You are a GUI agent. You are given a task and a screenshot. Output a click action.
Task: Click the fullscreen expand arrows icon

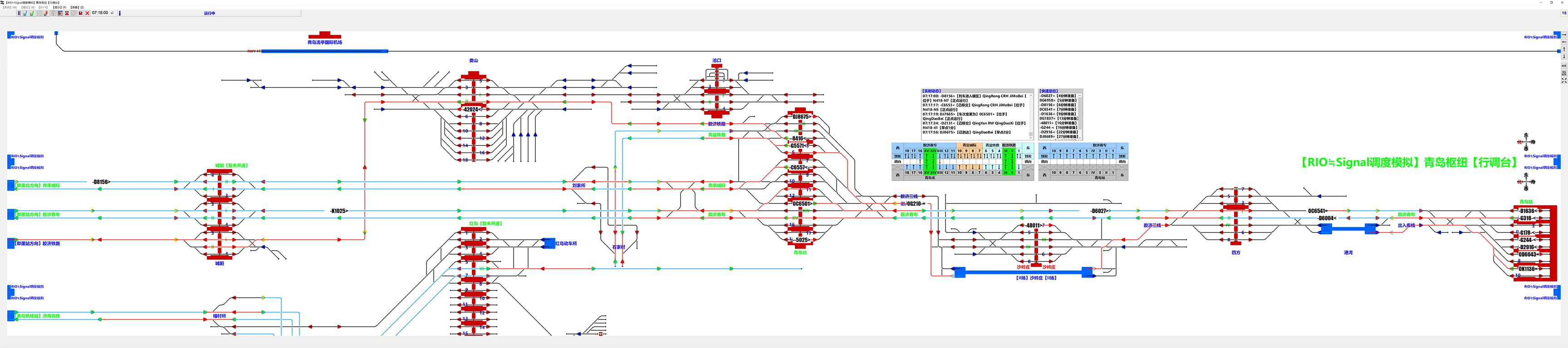coord(1564,80)
